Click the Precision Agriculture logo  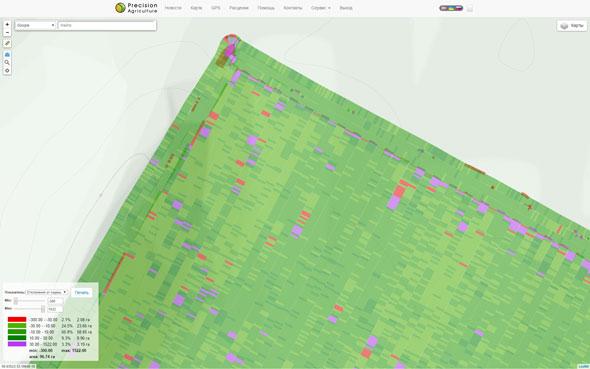[x=136, y=8]
